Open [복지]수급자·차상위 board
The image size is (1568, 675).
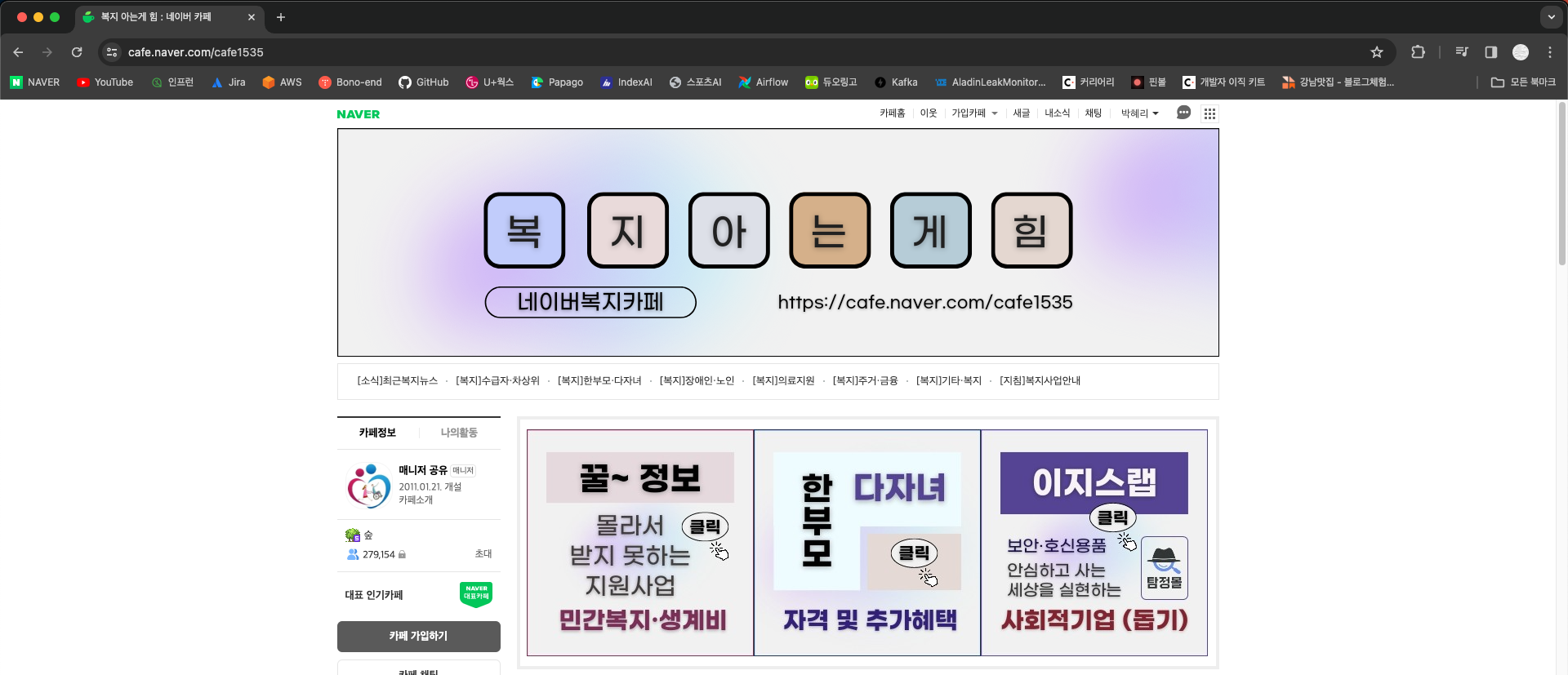tap(498, 381)
